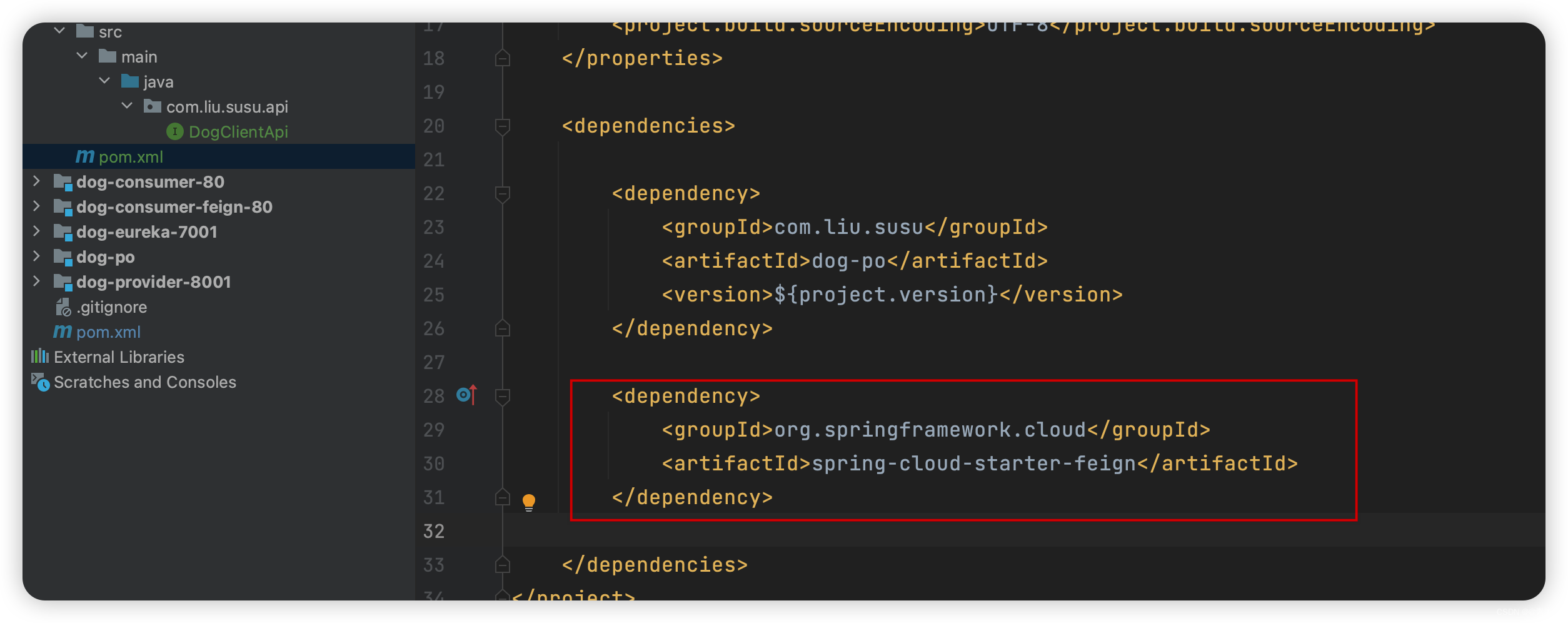Collapse the com.liu.susu.api package chevron
This screenshot has width=1568, height=623.
point(127,106)
